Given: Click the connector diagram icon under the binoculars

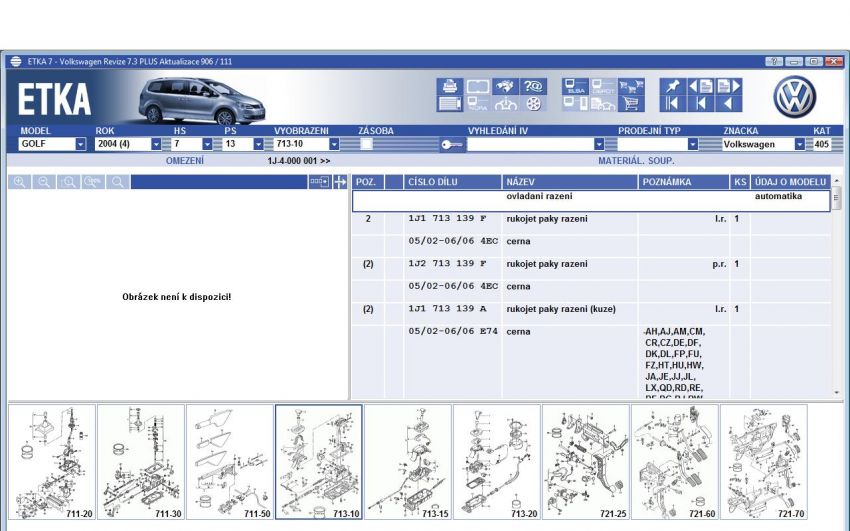Looking at the screenshot, I should [x=505, y=103].
